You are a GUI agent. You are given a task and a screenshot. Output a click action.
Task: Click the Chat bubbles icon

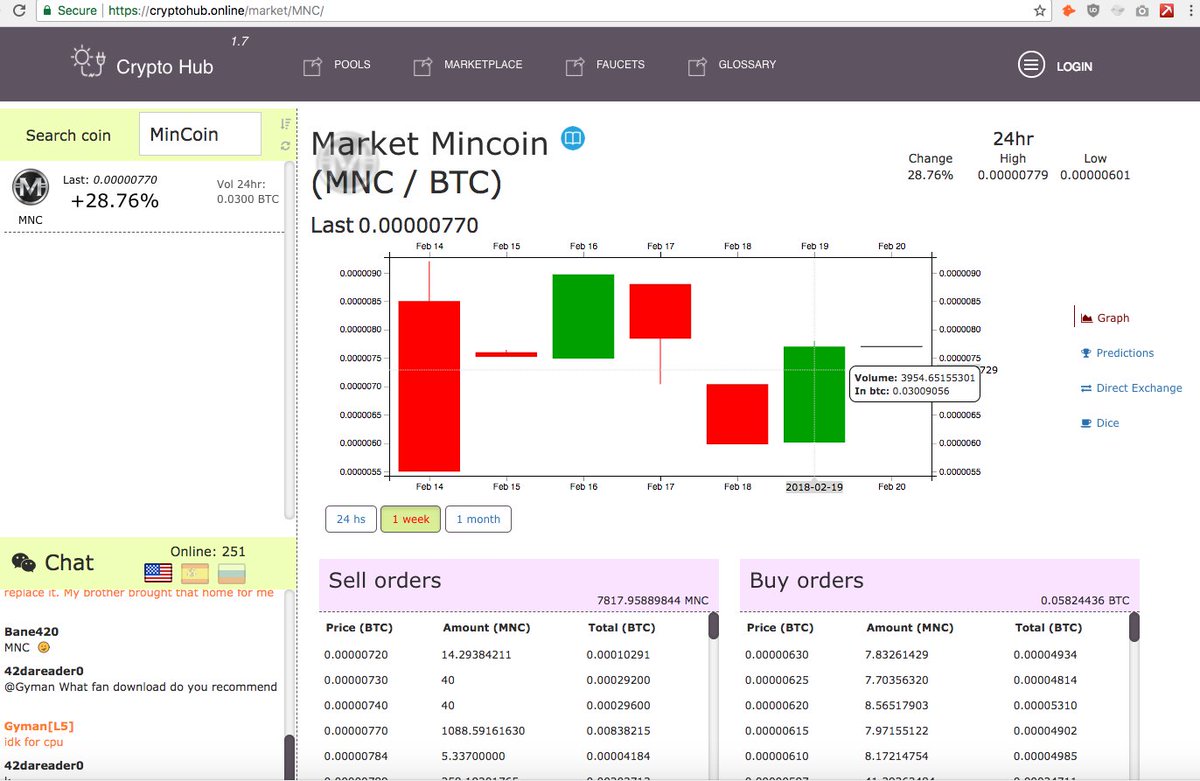[24, 562]
